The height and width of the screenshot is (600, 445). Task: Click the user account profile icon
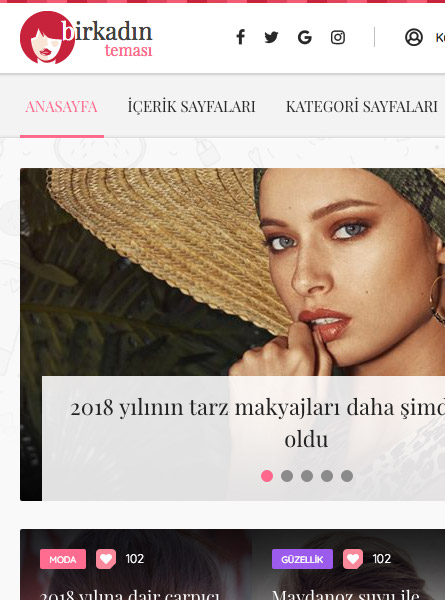(x=414, y=37)
